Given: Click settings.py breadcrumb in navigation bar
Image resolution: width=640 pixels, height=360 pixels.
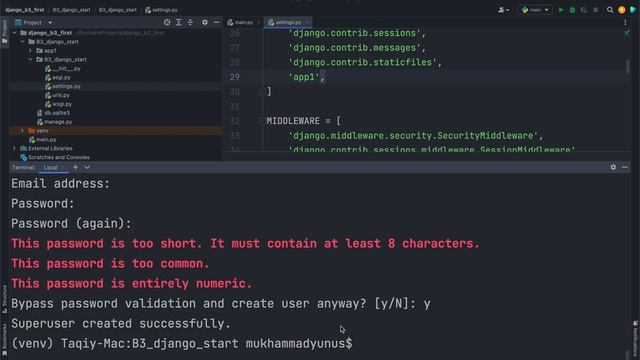Looking at the screenshot, I should (161, 10).
